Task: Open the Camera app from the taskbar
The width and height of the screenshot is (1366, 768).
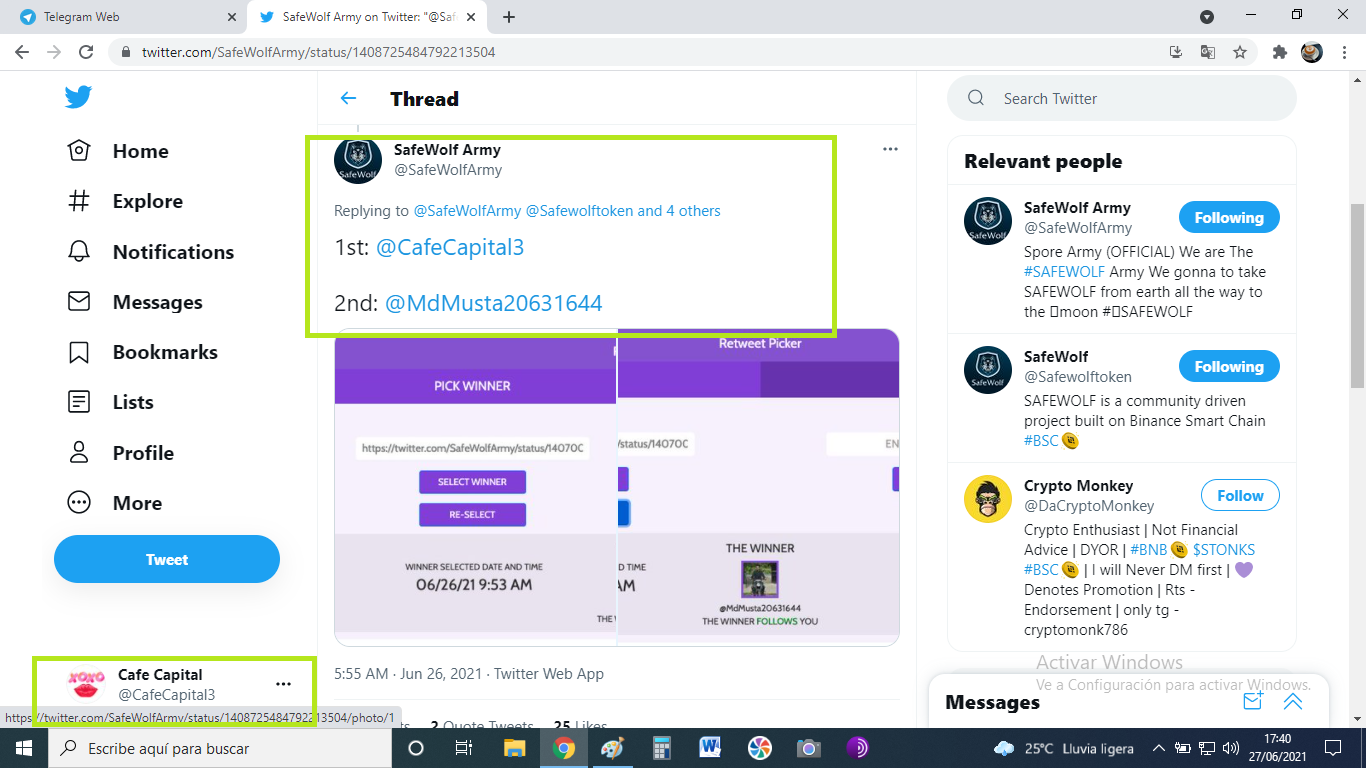Action: click(808, 748)
